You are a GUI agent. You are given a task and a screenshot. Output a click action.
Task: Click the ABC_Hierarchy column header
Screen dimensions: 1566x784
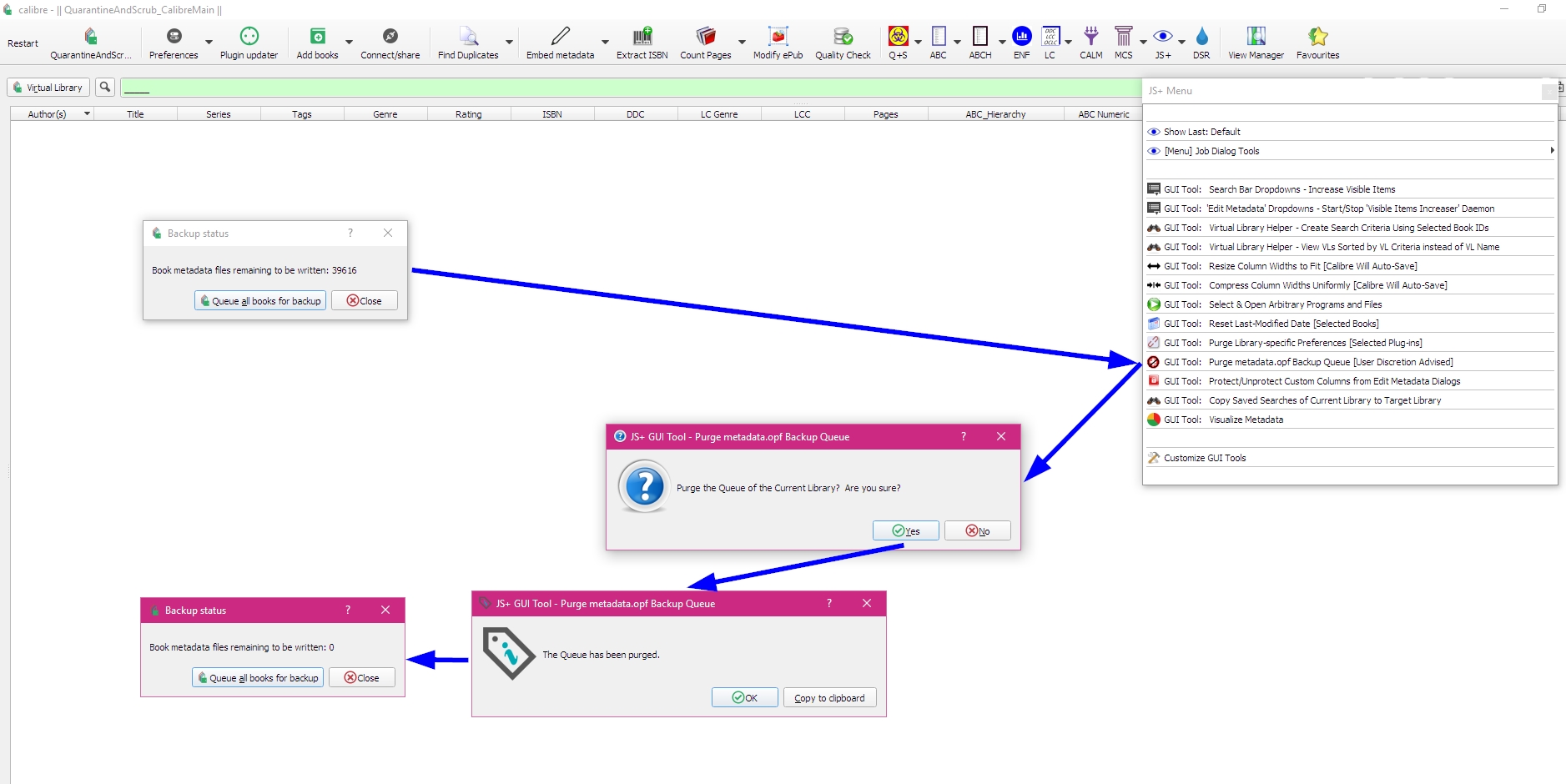pyautogui.click(x=995, y=114)
